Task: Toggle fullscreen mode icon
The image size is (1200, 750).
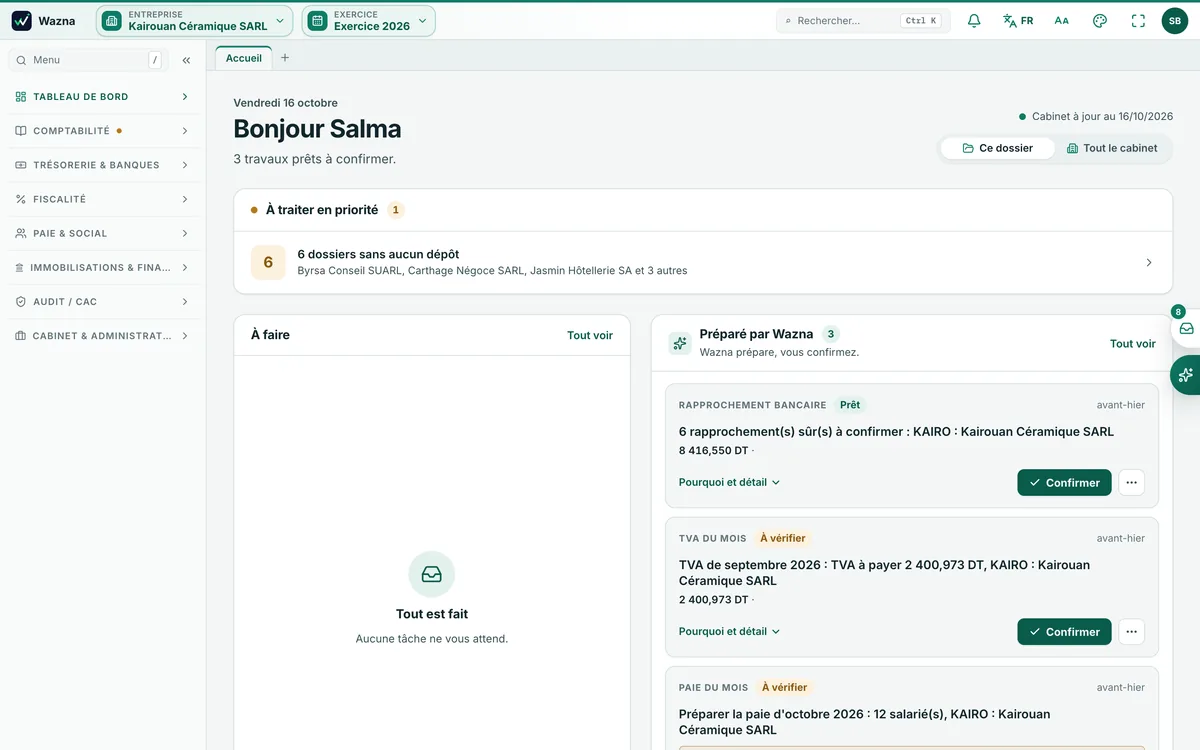Action: click(1138, 21)
